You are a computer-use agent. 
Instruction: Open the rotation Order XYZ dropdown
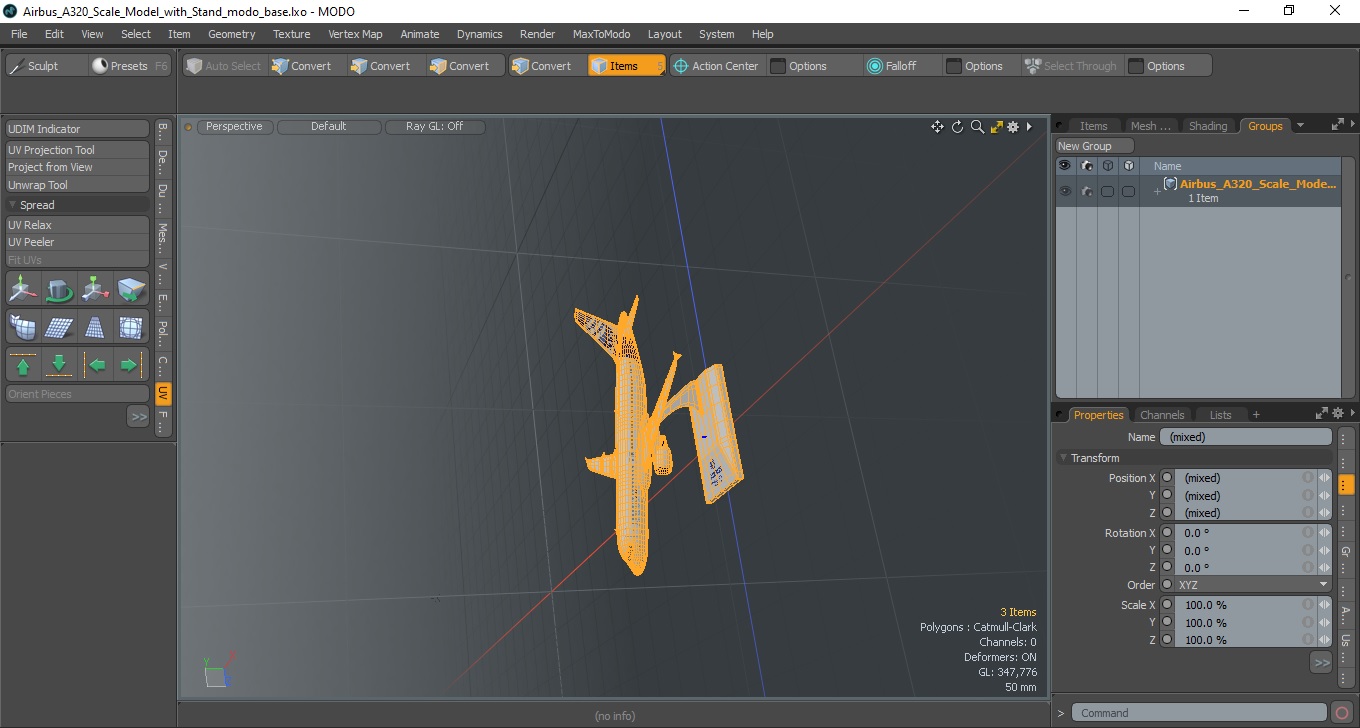tap(1253, 585)
